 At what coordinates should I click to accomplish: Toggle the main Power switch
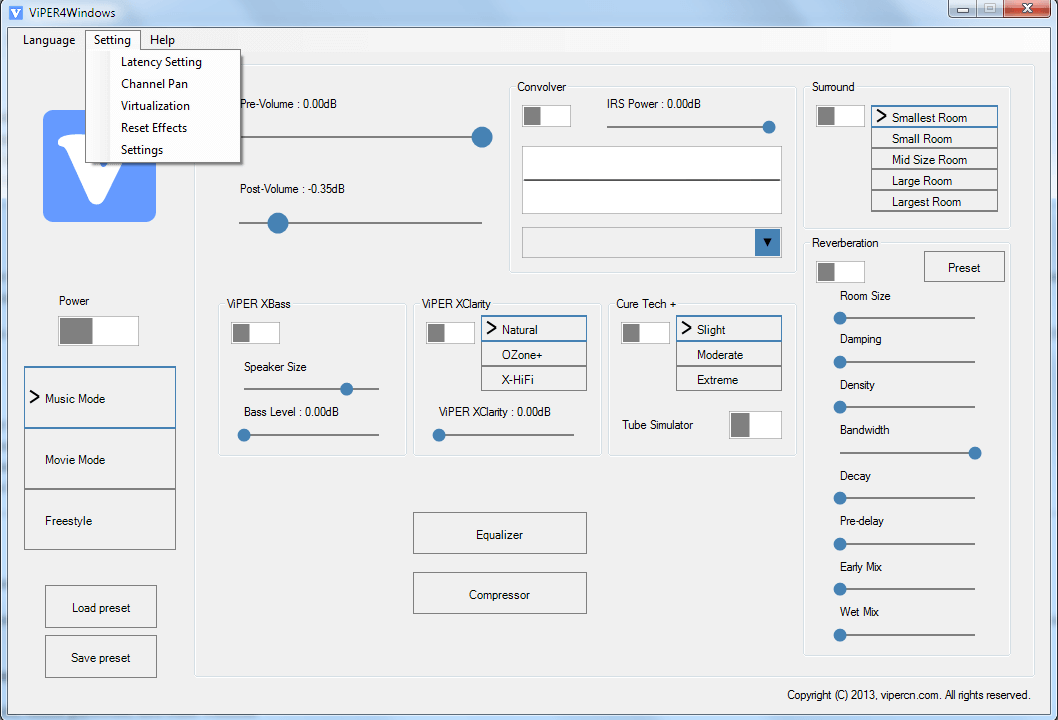point(98,331)
